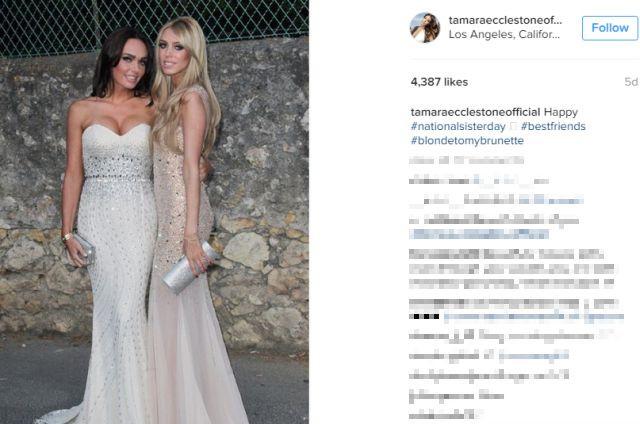Open the #blondetomybrunette hashtag
The width and height of the screenshot is (640, 424).
pyautogui.click(x=467, y=141)
